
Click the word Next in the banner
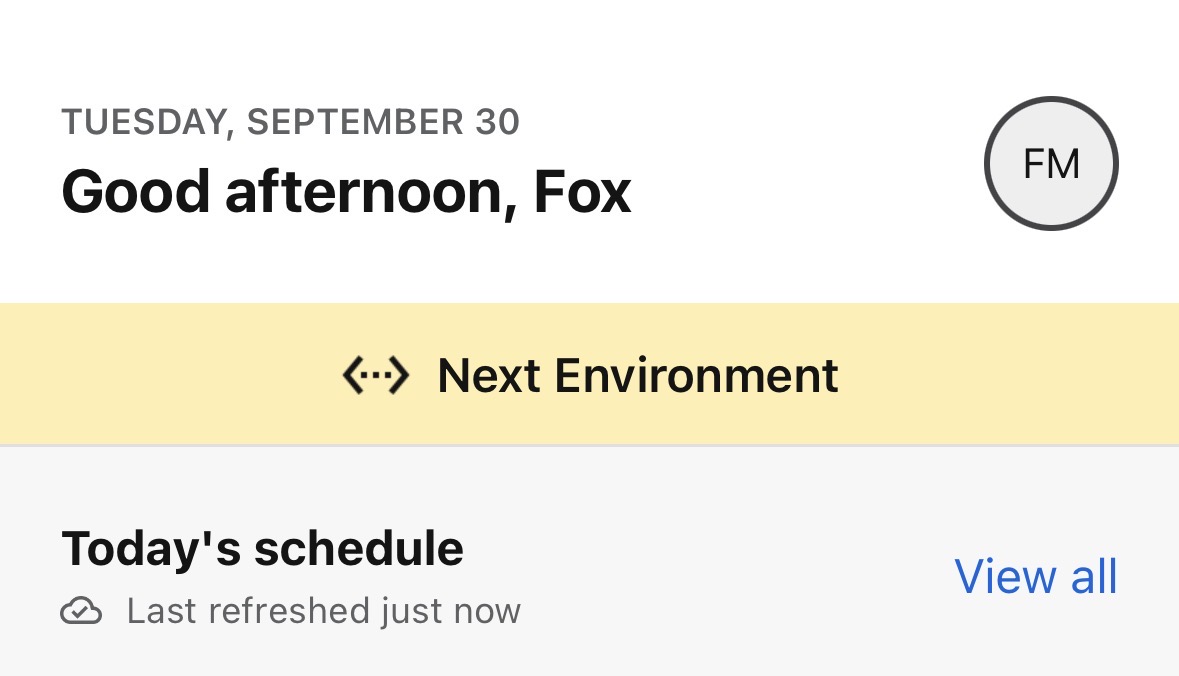coord(488,376)
